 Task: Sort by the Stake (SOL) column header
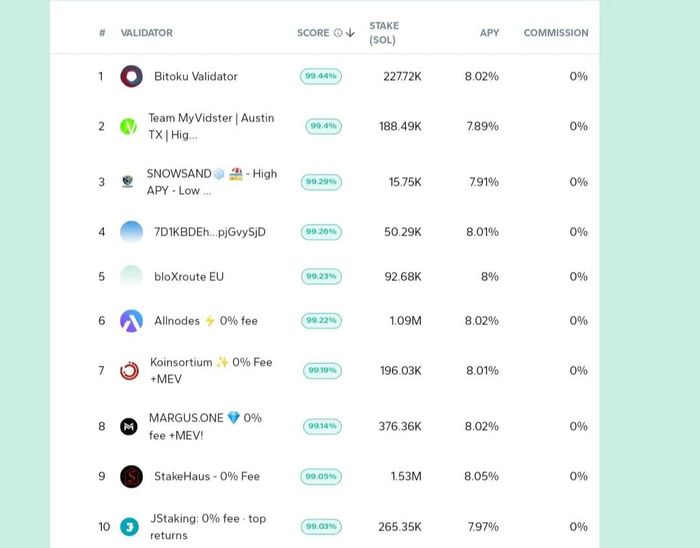tap(384, 33)
